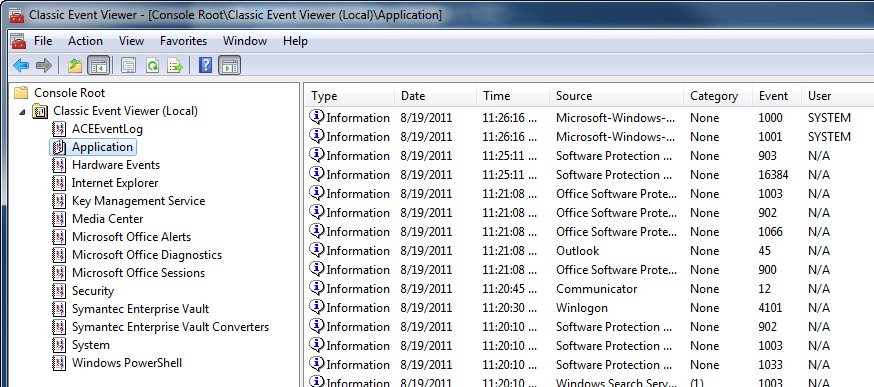The height and width of the screenshot is (387, 874).
Task: Open the File menu
Action: tap(43, 41)
